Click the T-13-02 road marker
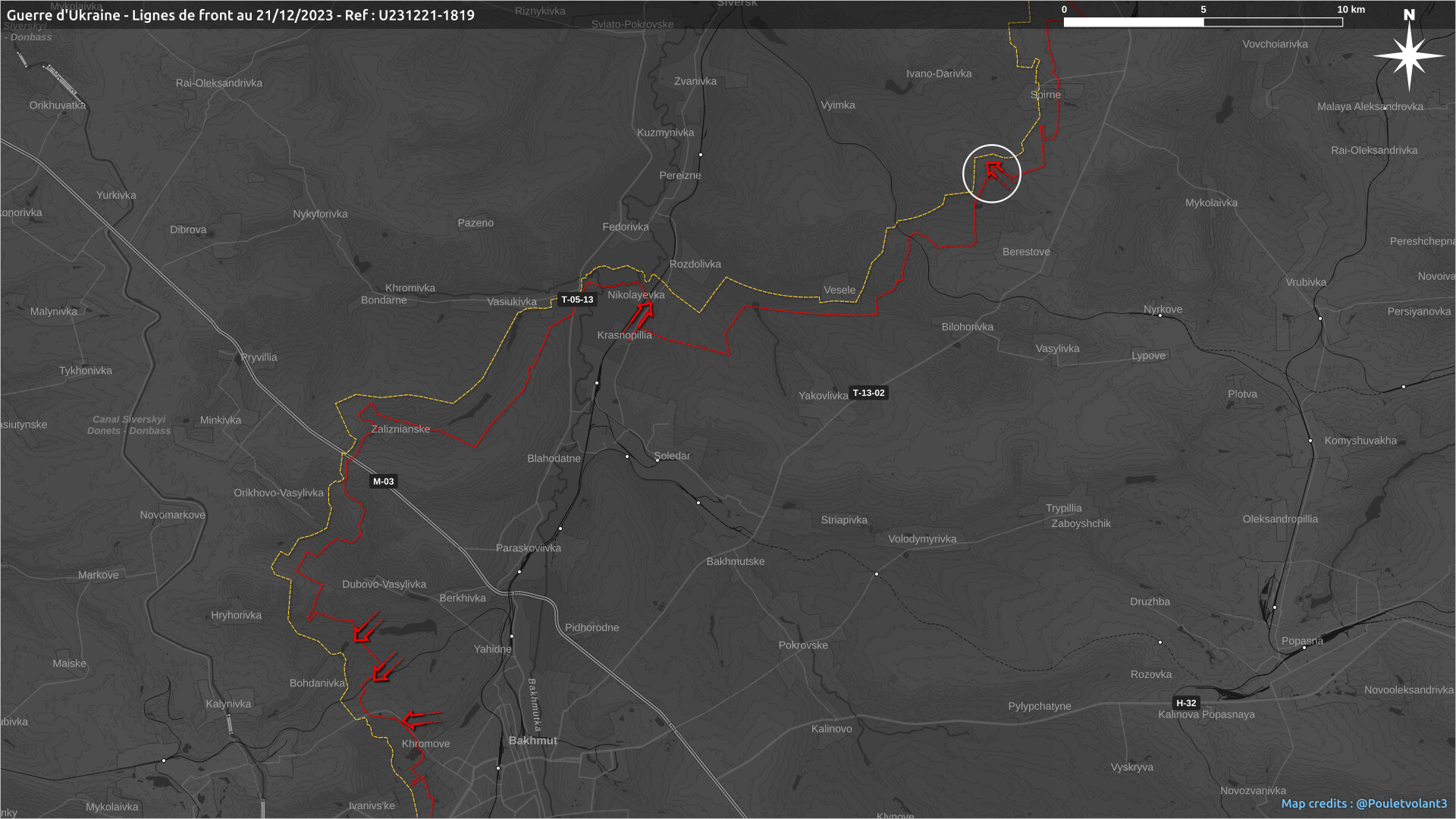The image size is (1456, 819). [868, 393]
